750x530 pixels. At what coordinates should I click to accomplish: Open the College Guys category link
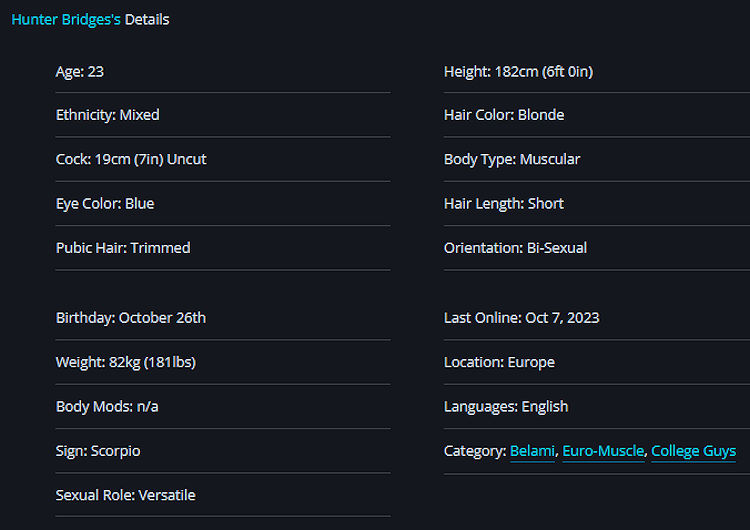(x=693, y=451)
